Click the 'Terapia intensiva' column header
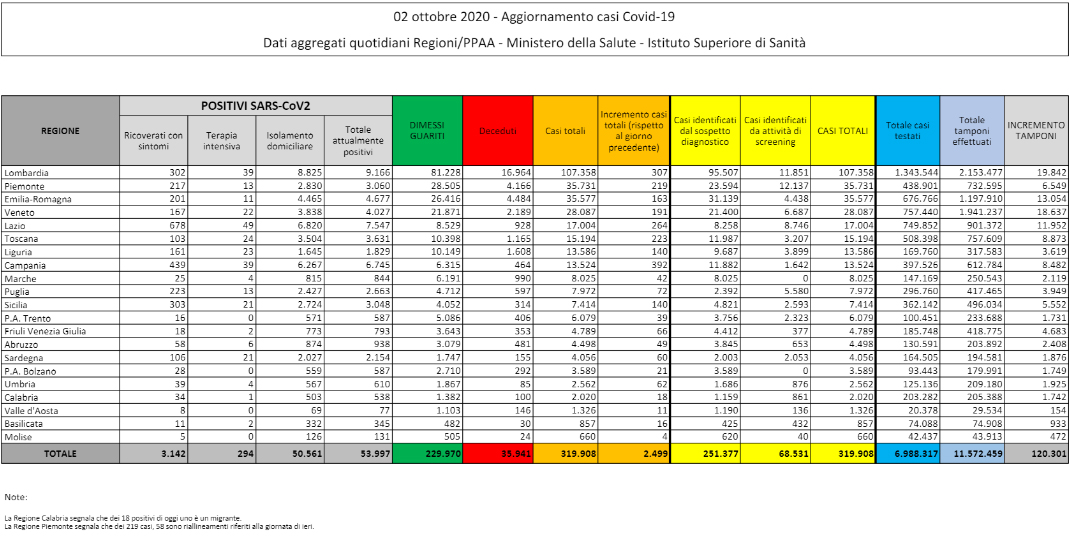The image size is (1069, 558). (222, 141)
